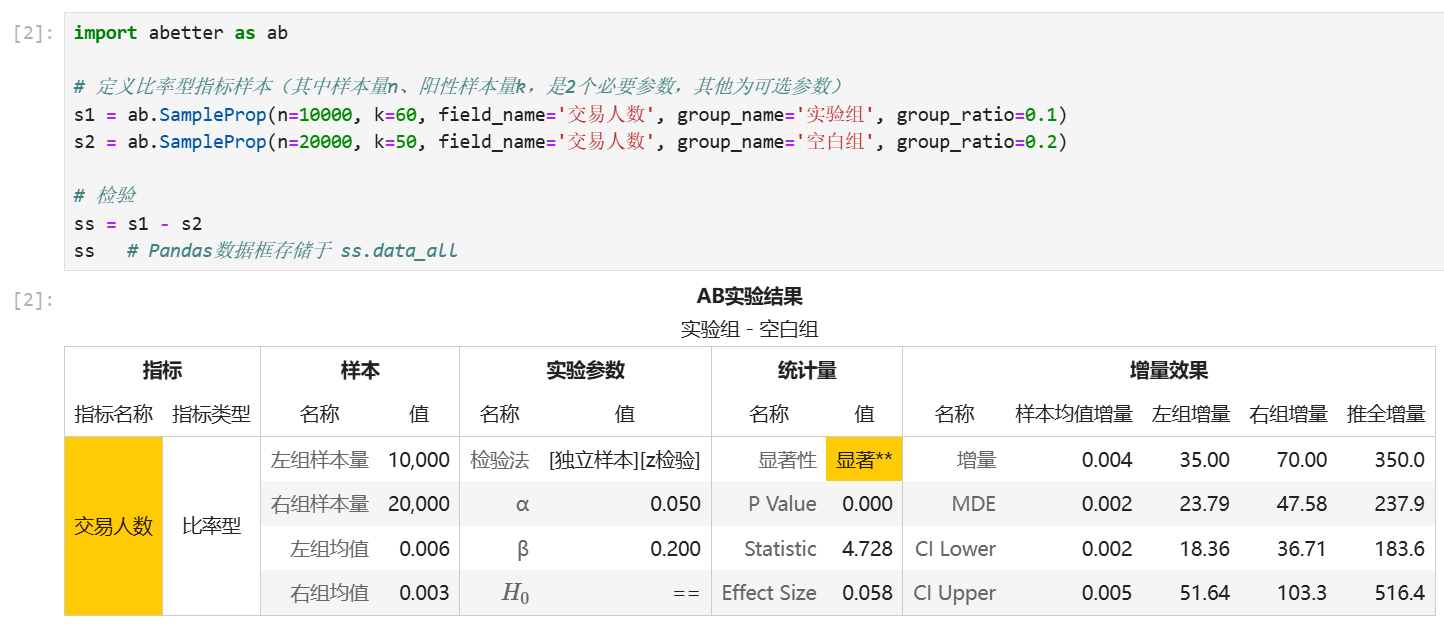Screen dimensions: 1444x625
Task: Click the 'AB实验结果' table title
Action: pyautogui.click(x=749, y=296)
